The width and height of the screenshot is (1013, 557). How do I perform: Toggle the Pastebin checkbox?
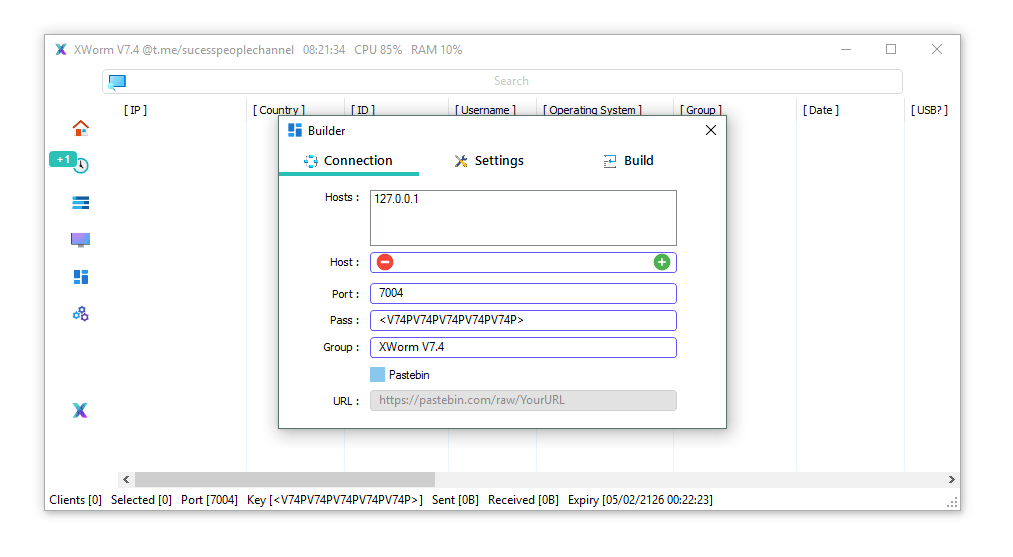(377, 375)
